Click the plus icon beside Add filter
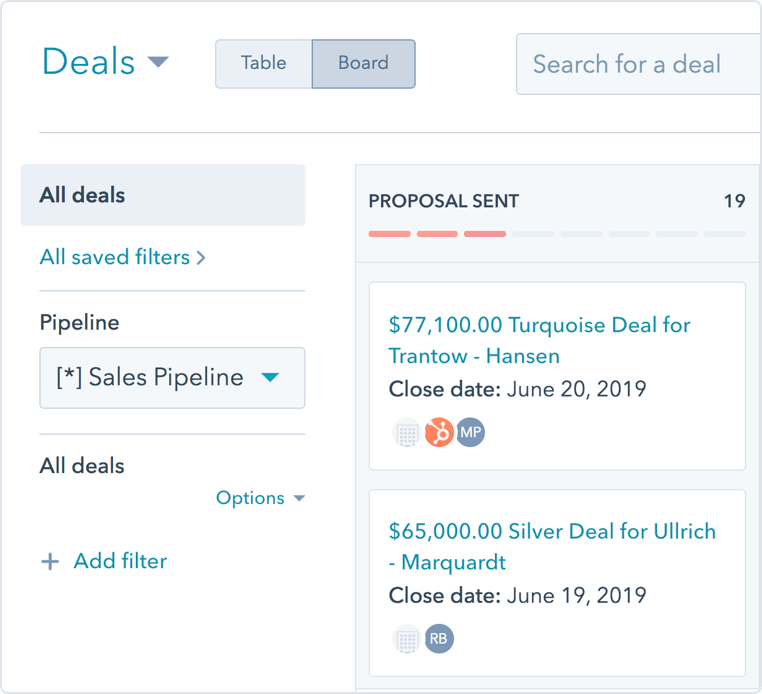 point(50,562)
